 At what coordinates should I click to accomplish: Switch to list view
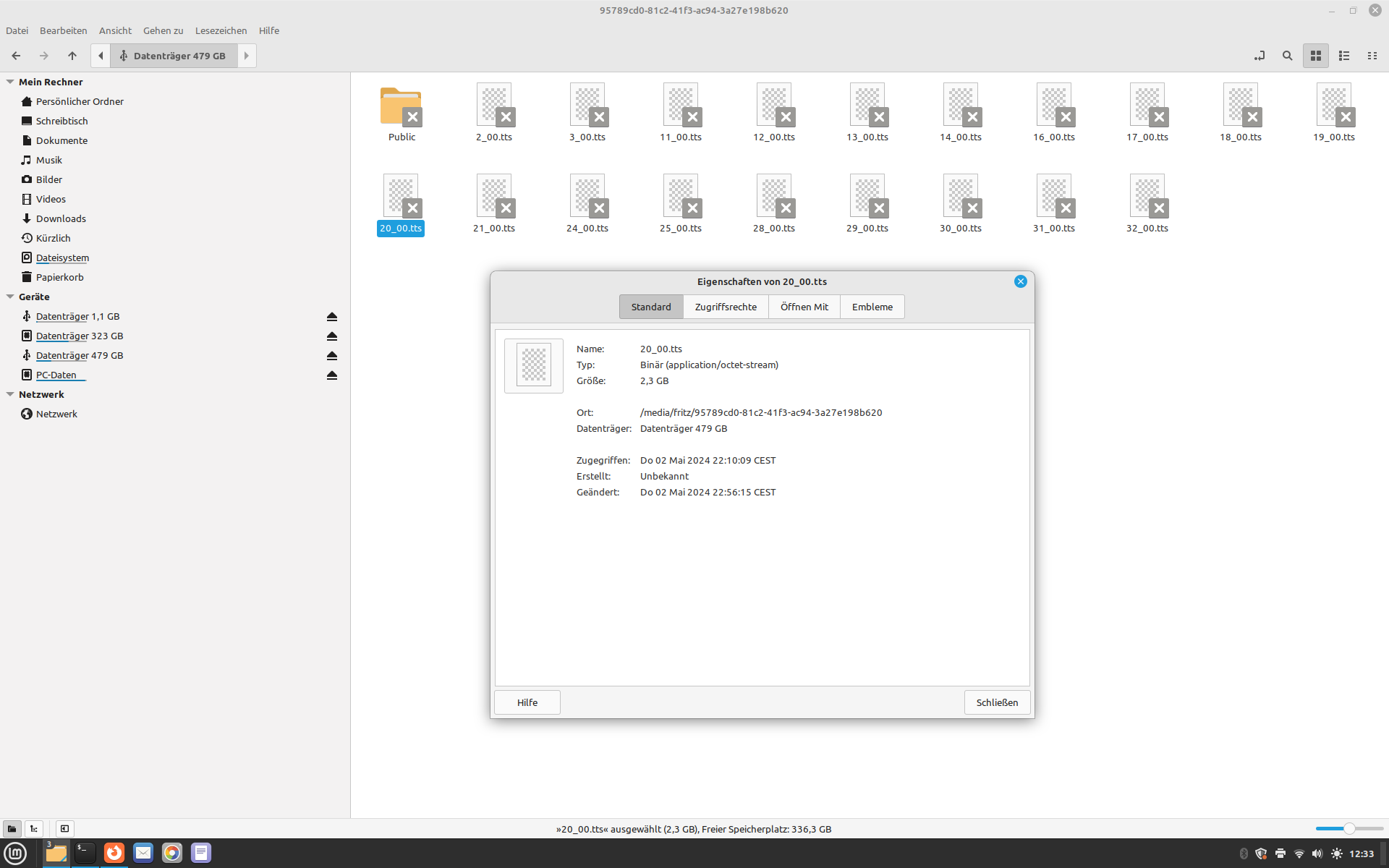tap(1344, 56)
